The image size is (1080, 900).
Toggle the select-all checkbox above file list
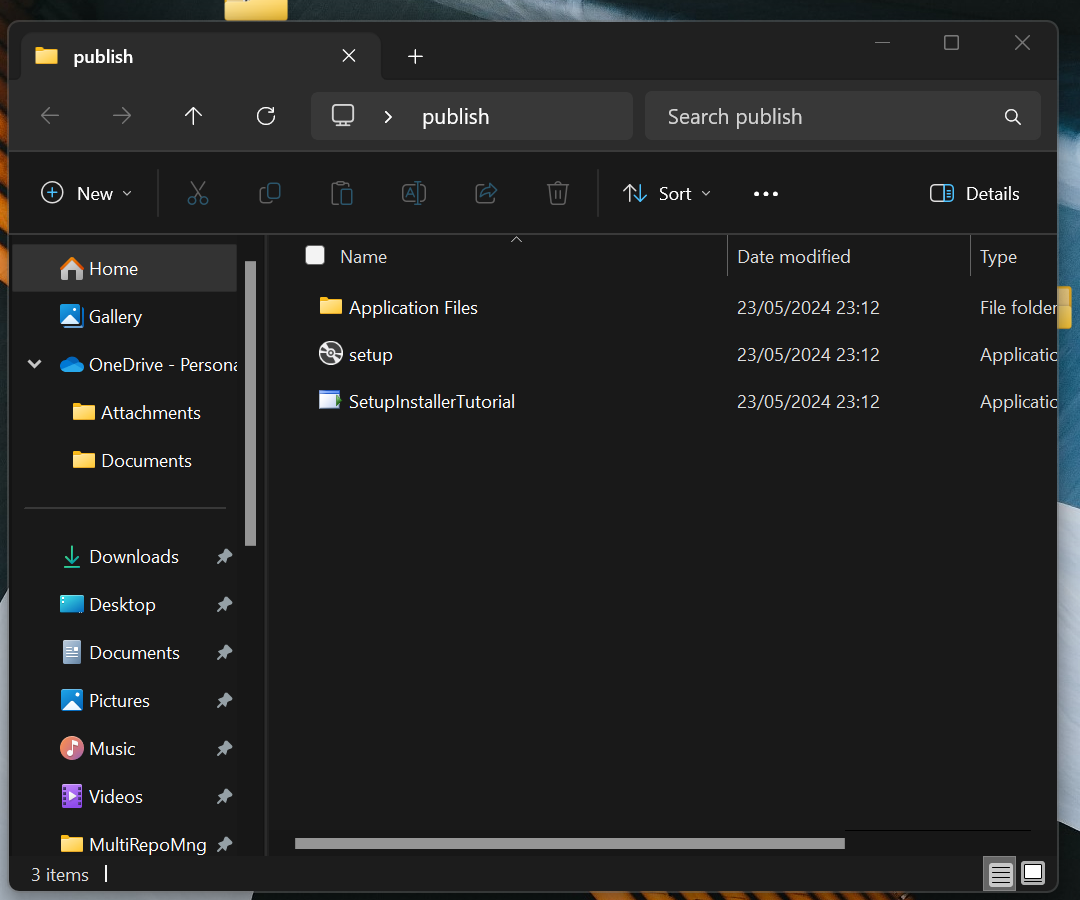(x=315, y=256)
